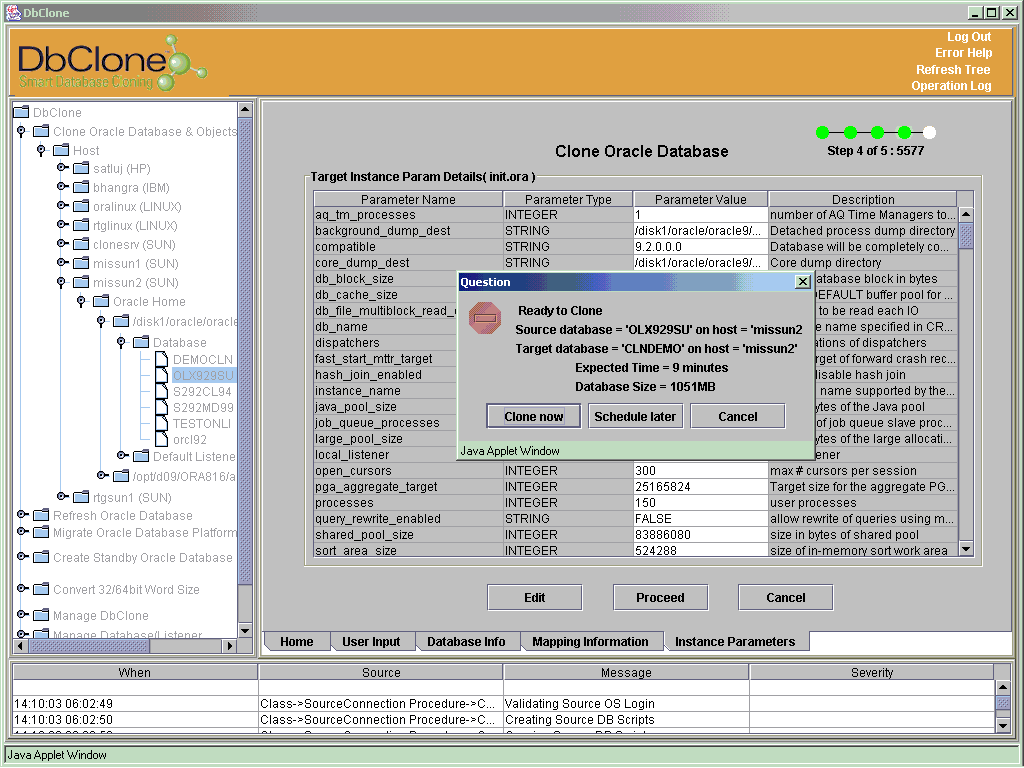Close the Question dialog with X

click(803, 281)
